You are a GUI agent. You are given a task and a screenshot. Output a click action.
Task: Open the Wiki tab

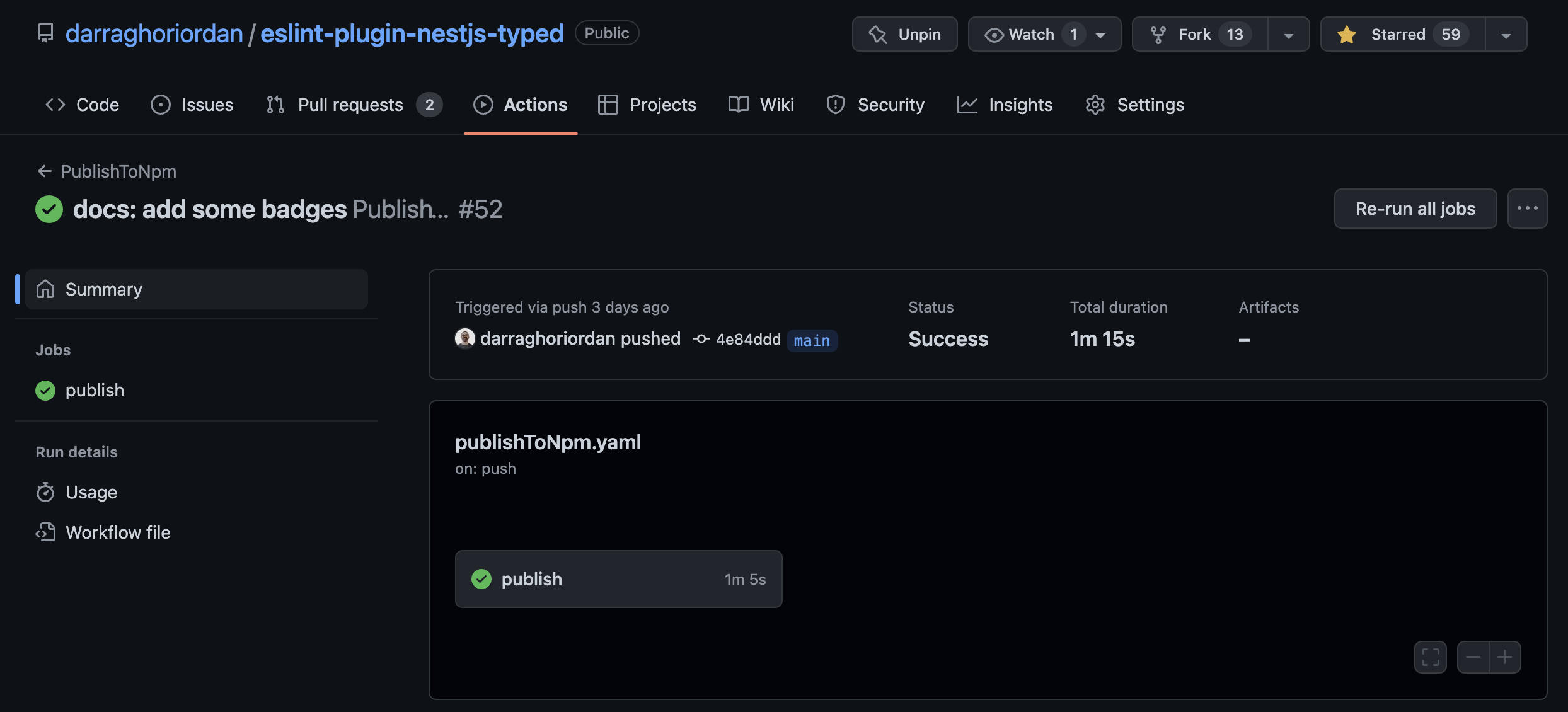click(761, 105)
